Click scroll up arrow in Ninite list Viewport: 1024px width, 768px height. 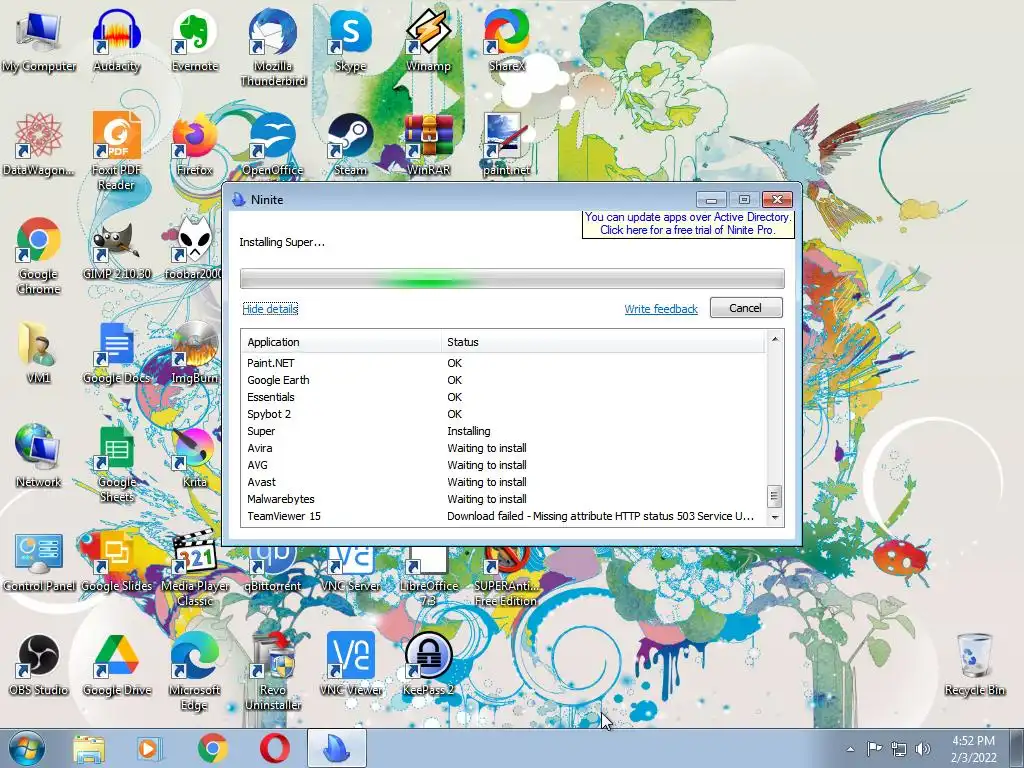click(775, 339)
